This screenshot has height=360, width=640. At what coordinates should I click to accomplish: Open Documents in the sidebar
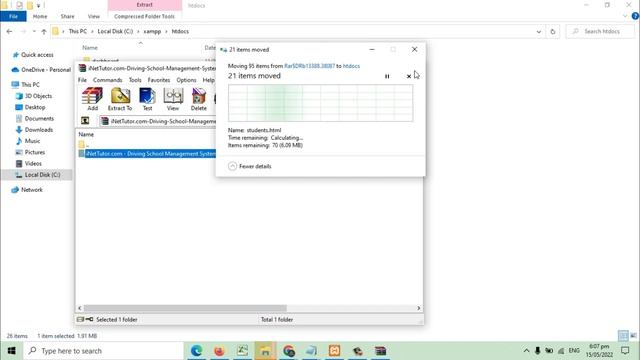pyautogui.click(x=34, y=118)
